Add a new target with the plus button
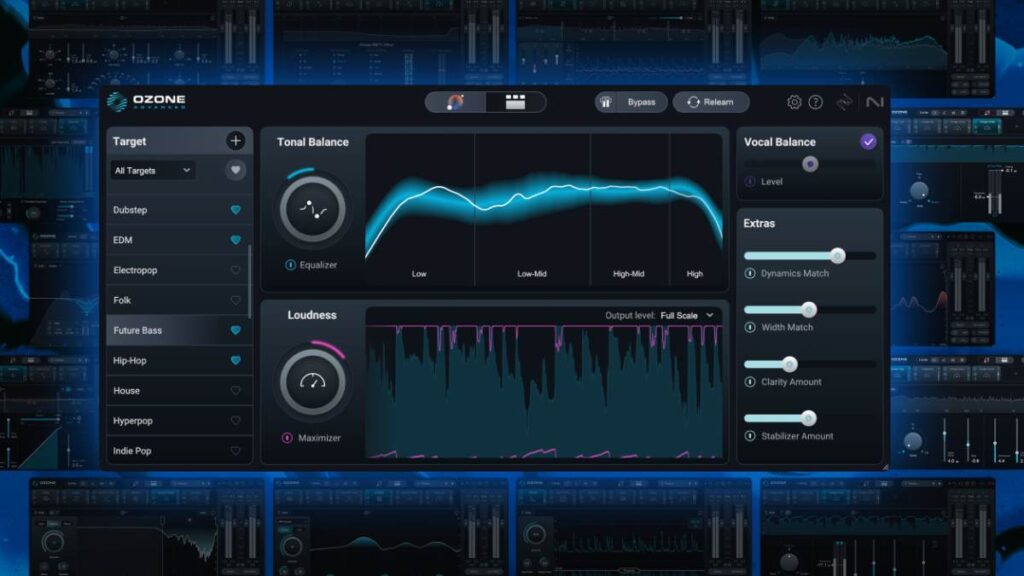Viewport: 1024px width, 576px height. click(235, 141)
